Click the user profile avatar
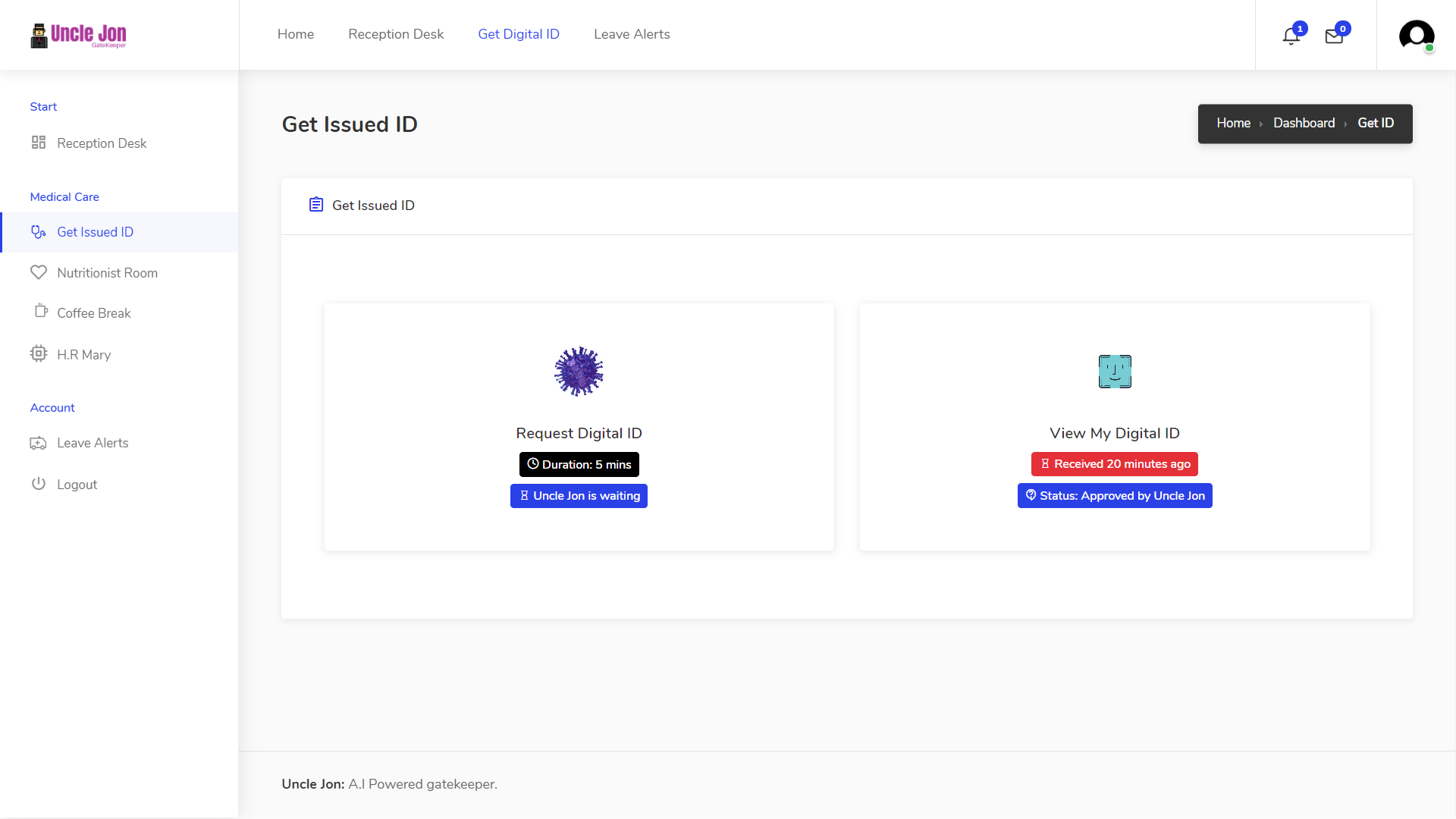Viewport: 1456px width, 819px height. click(1416, 35)
